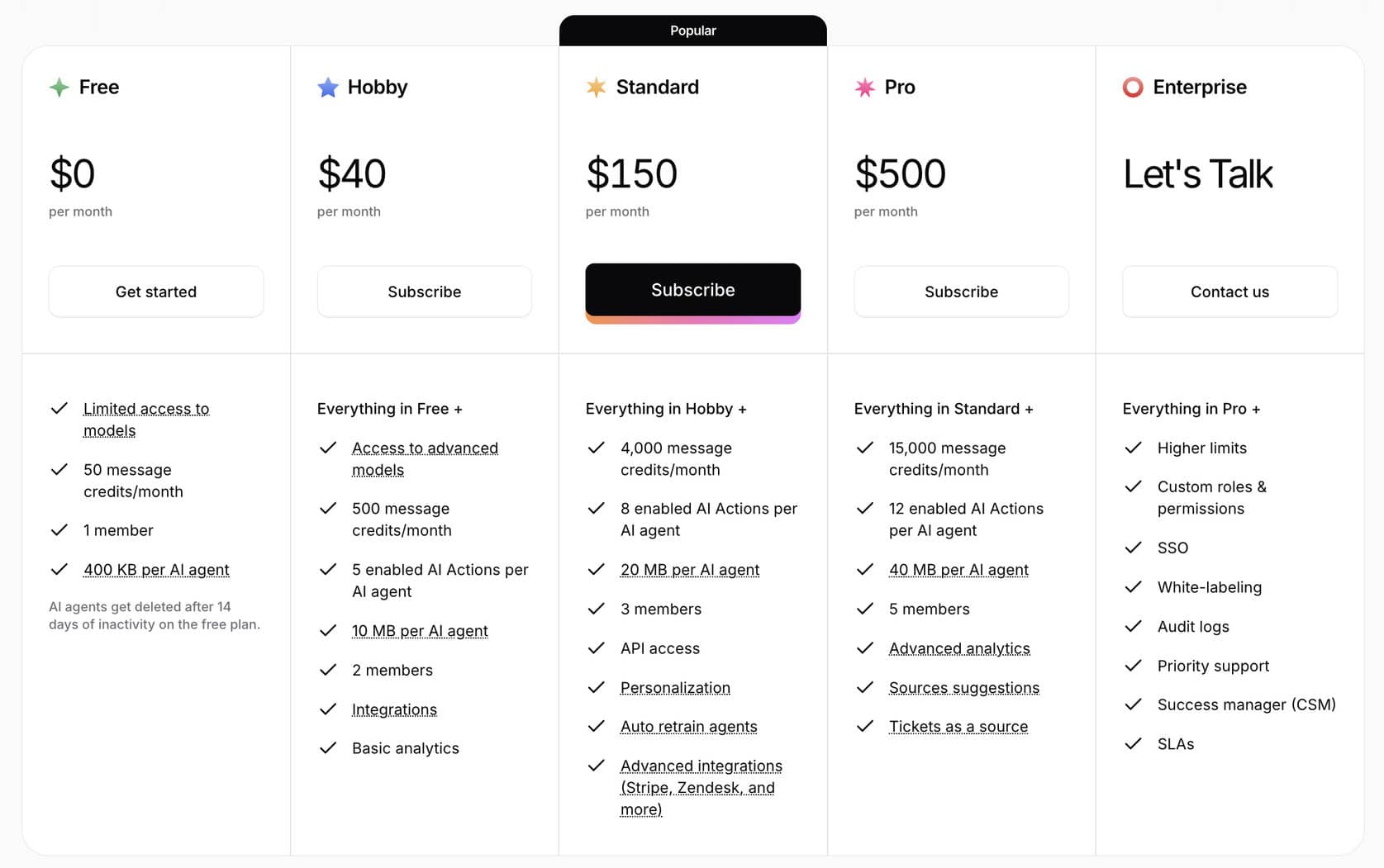Open the Limited access to models link
The width and height of the screenshot is (1384, 868).
click(x=145, y=410)
